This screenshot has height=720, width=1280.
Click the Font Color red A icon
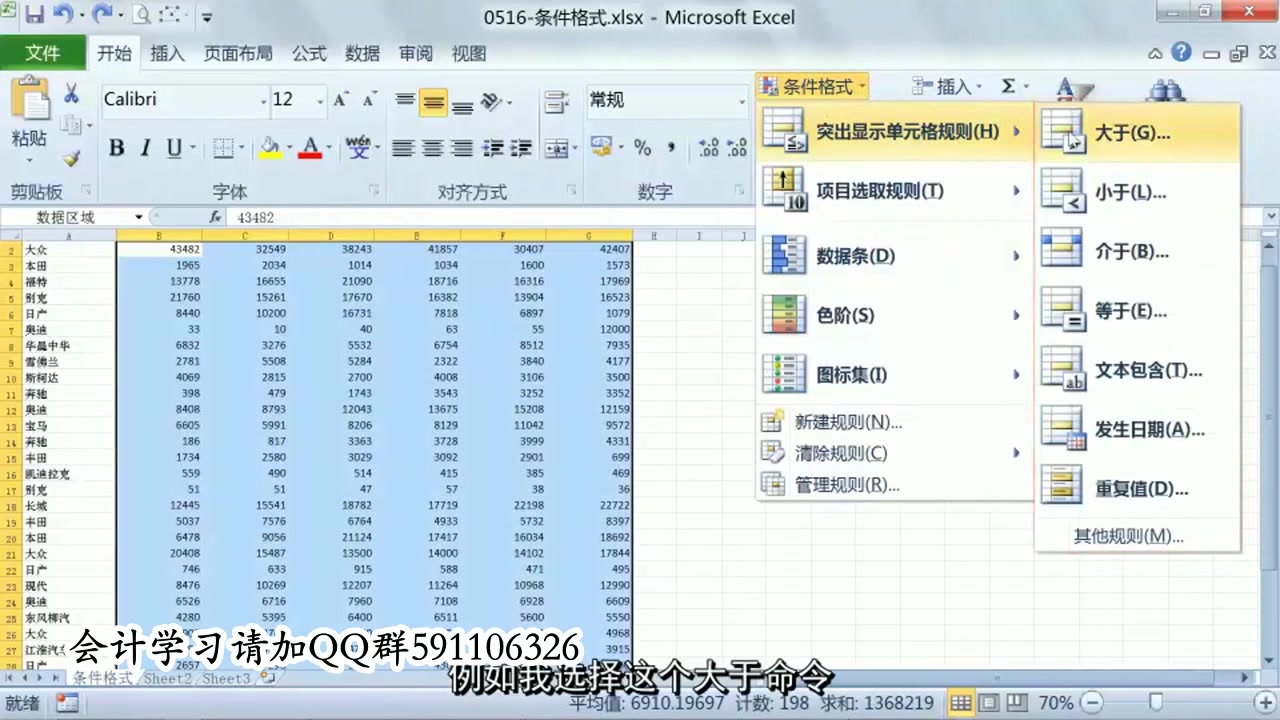(310, 148)
